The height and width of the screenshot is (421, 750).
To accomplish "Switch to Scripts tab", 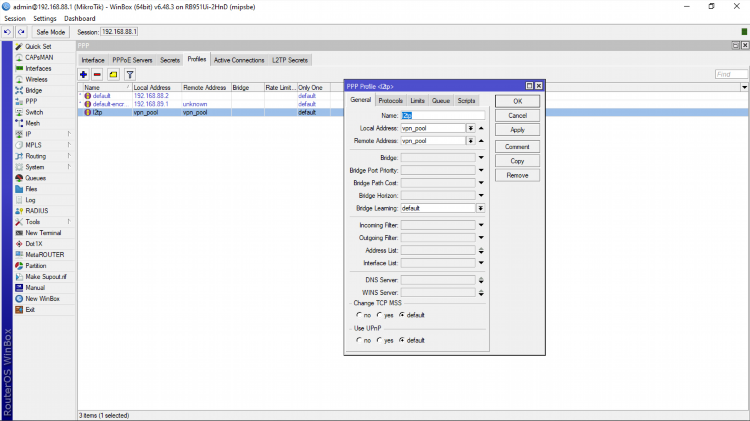I will [x=466, y=100].
